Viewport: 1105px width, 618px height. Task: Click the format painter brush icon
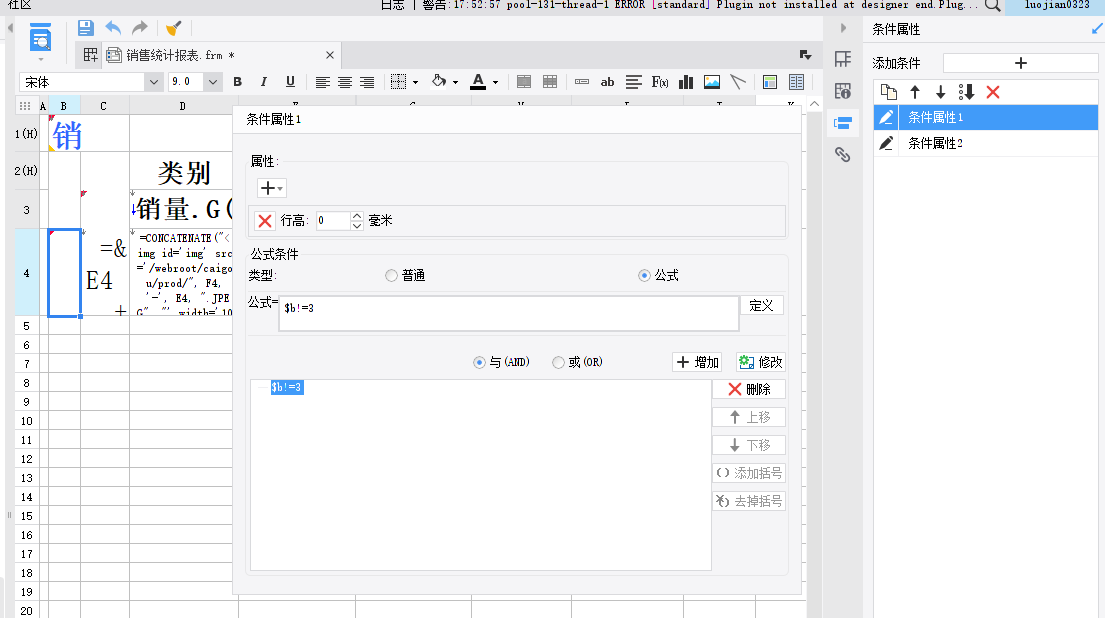pos(173,28)
